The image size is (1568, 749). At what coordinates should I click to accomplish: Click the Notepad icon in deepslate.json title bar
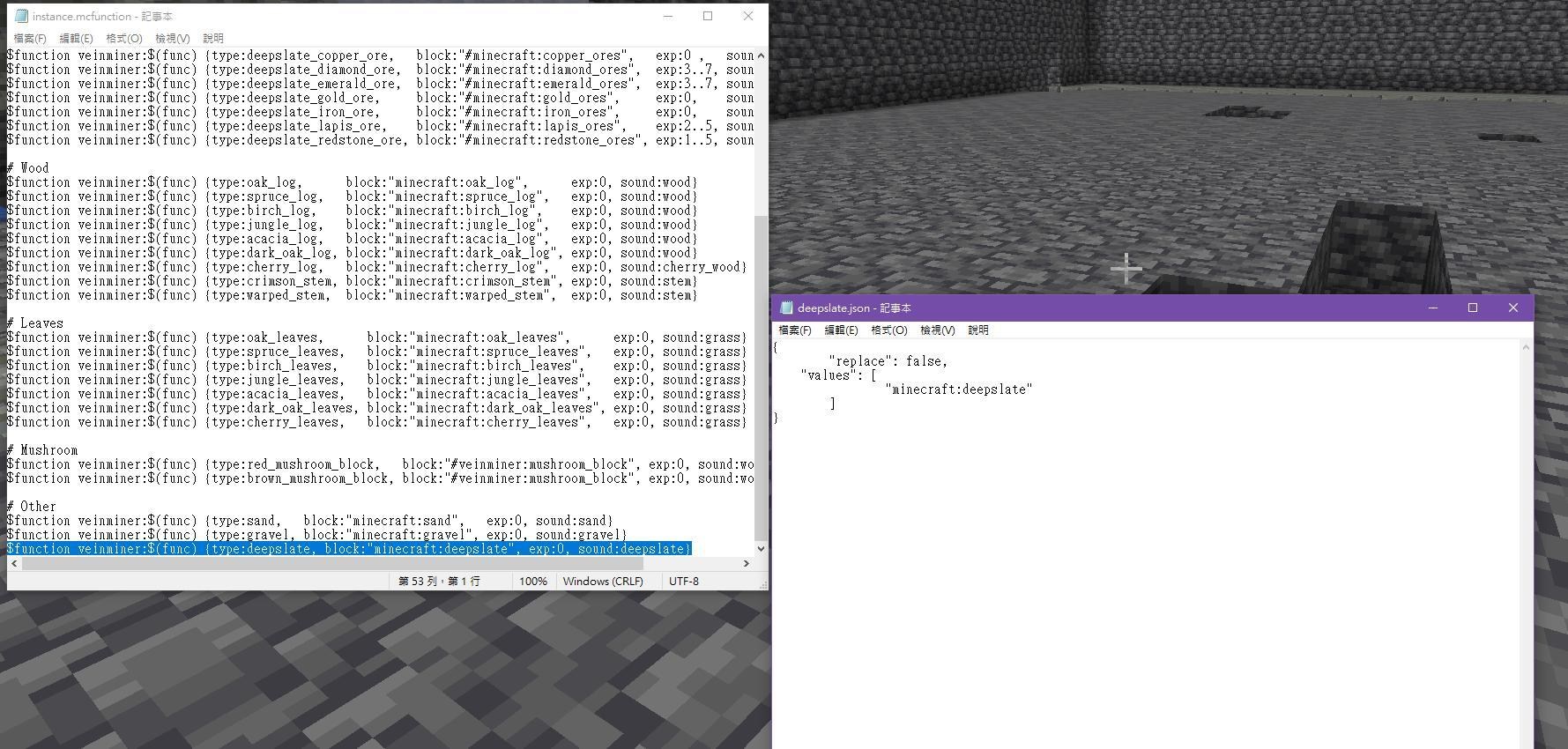coord(786,308)
